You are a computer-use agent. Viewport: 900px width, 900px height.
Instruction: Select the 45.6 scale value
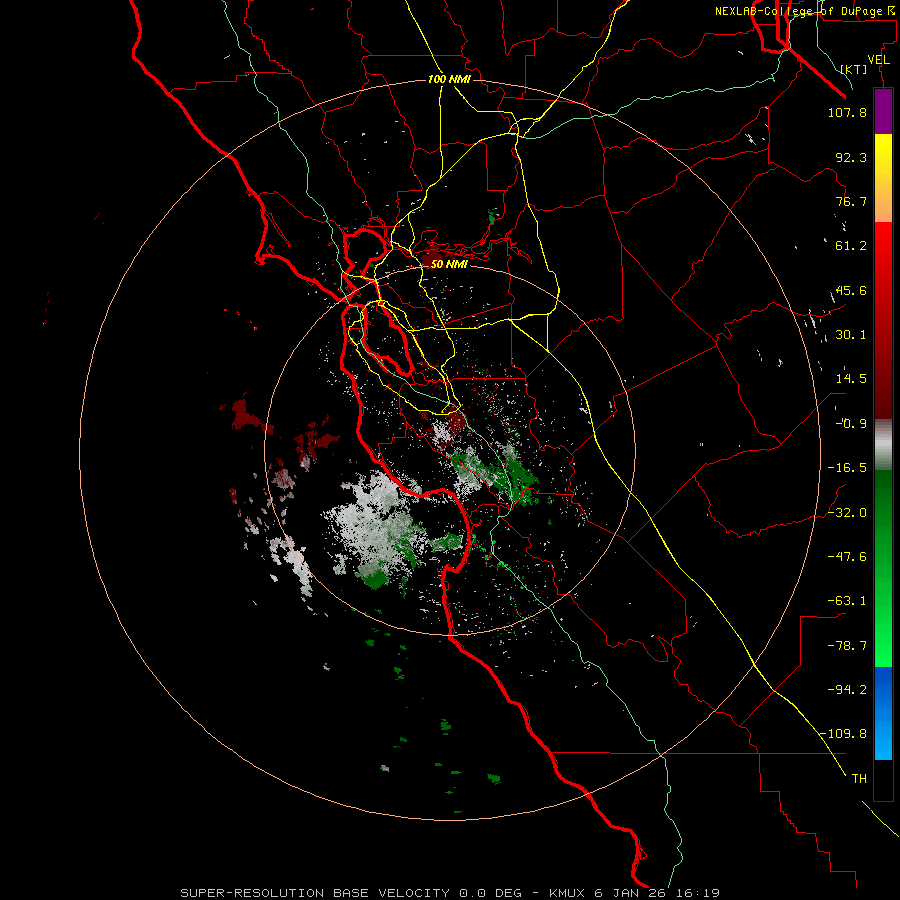coord(851,290)
